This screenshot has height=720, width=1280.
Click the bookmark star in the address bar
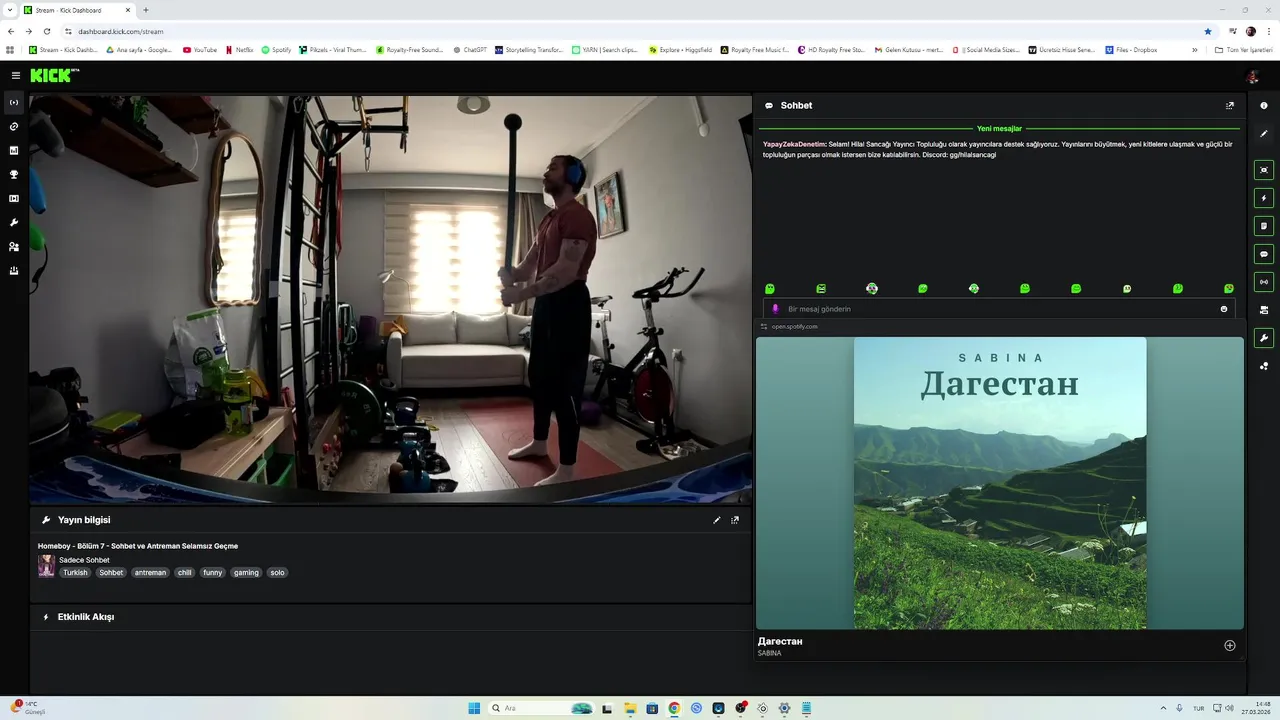(1208, 31)
